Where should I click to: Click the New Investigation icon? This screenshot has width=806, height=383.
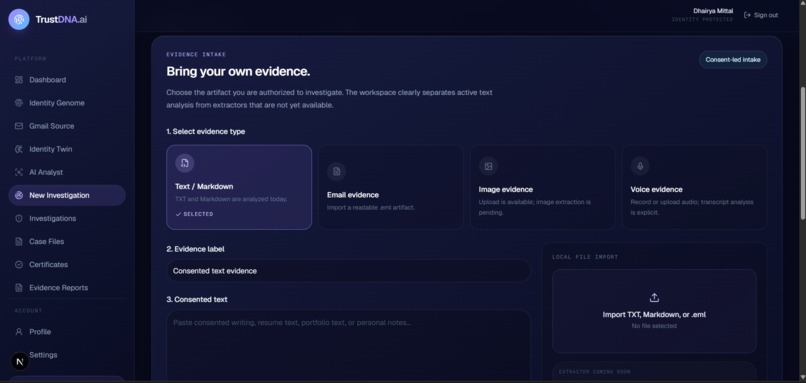click(x=19, y=195)
